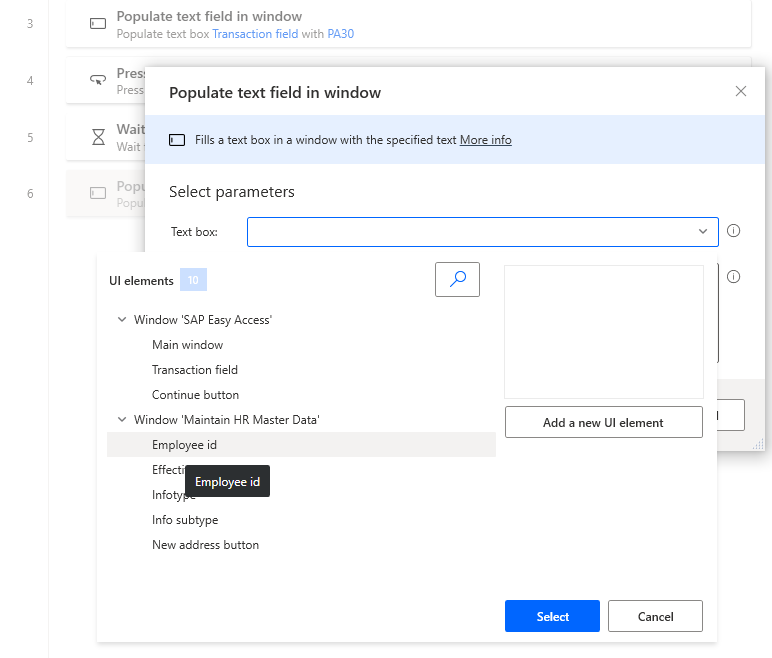This screenshot has width=772, height=658.
Task: Click the UI elements count badge 10
Action: [193, 280]
